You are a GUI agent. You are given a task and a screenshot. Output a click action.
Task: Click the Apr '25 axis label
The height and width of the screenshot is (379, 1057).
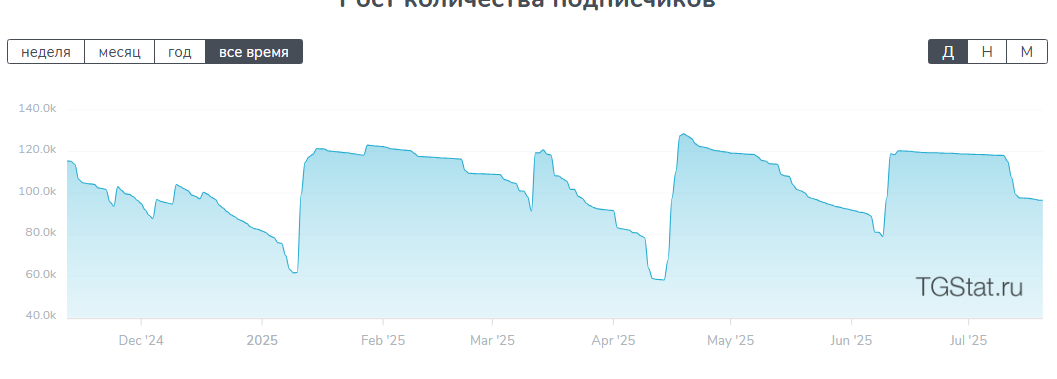coord(613,341)
